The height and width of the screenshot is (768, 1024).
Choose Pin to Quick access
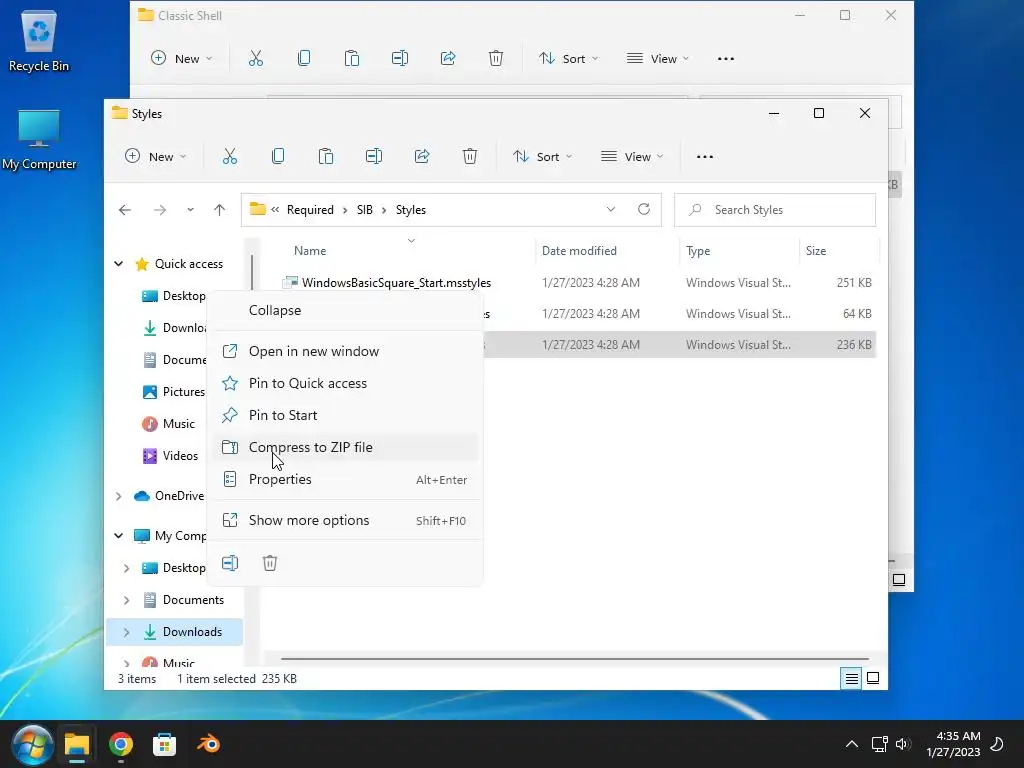click(x=345, y=383)
